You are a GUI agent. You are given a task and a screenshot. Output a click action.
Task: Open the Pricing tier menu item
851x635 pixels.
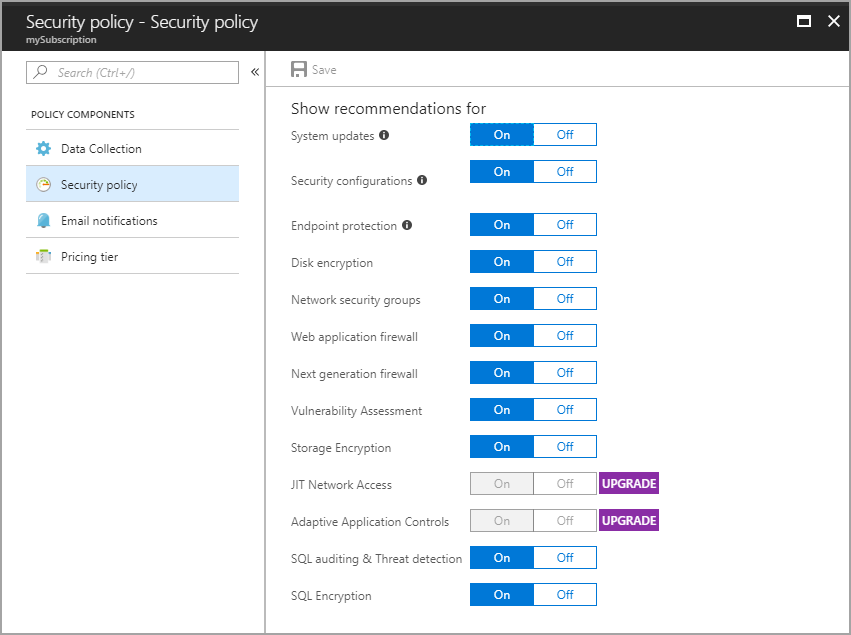pos(89,256)
